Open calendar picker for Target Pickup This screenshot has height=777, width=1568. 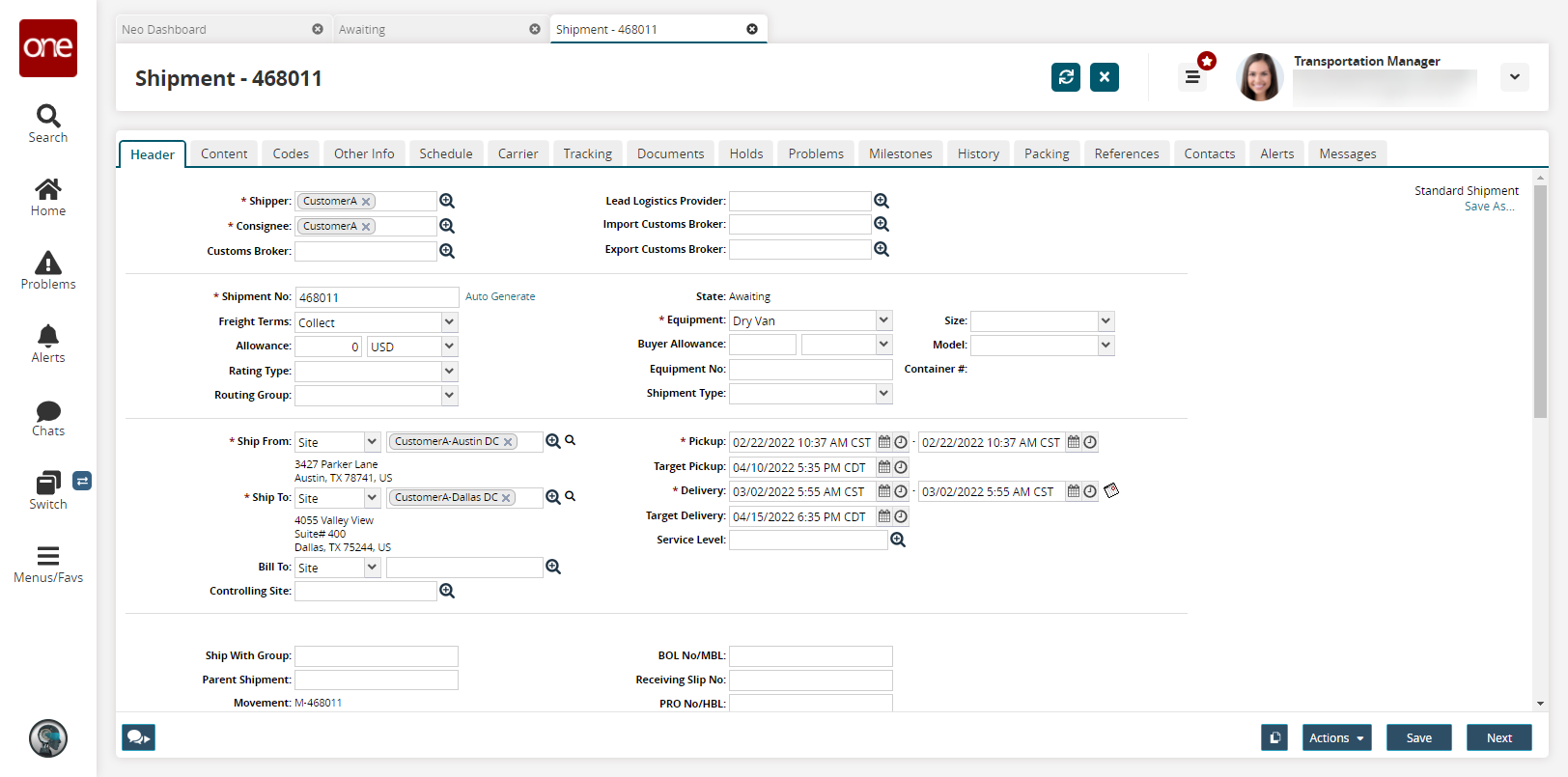tap(883, 467)
